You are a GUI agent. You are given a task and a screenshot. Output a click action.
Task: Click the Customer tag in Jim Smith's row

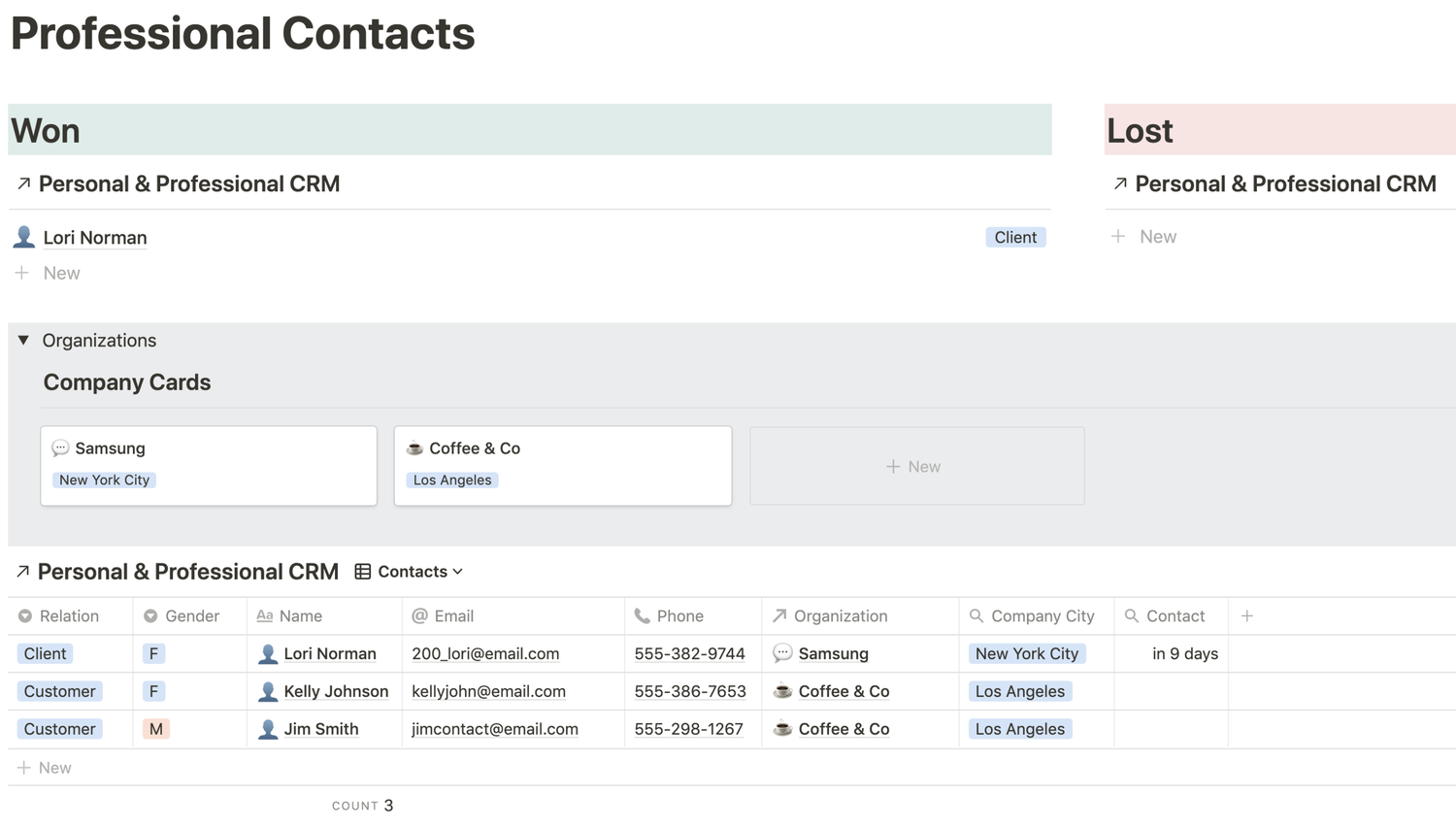tap(59, 729)
